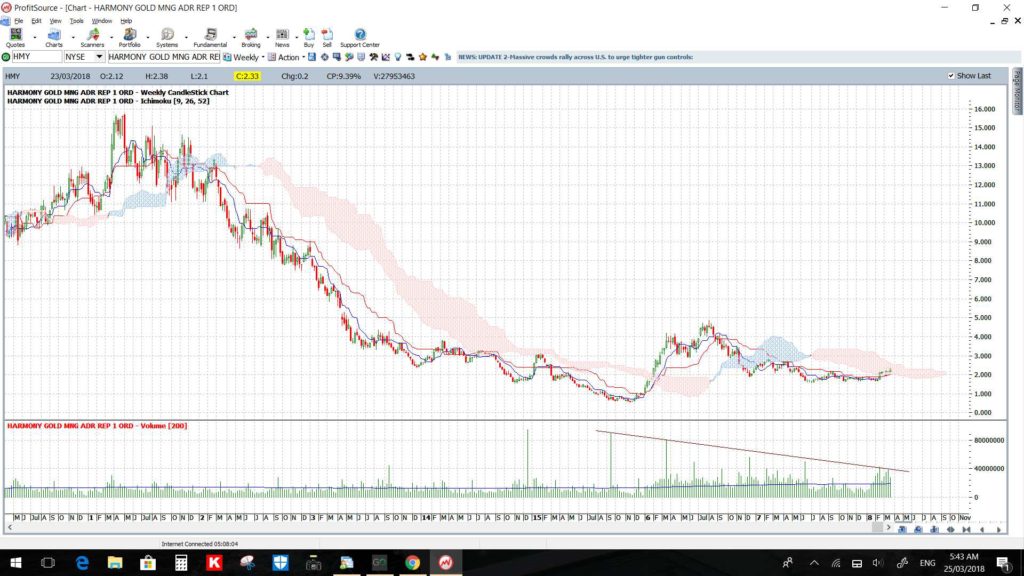Click the indicator chart icon beside the hammer
The width and height of the screenshot is (1024, 576).
386,57
